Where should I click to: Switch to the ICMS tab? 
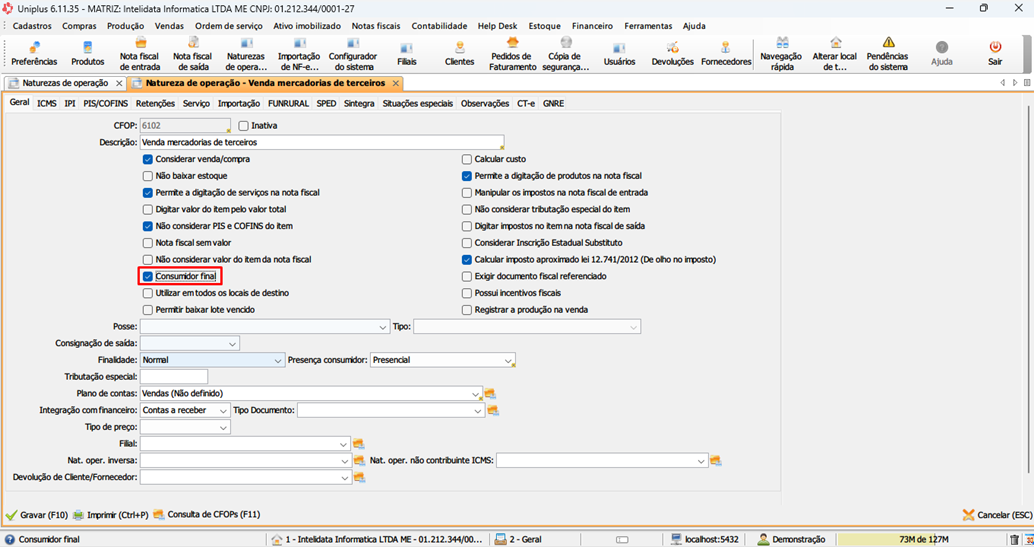[47, 104]
